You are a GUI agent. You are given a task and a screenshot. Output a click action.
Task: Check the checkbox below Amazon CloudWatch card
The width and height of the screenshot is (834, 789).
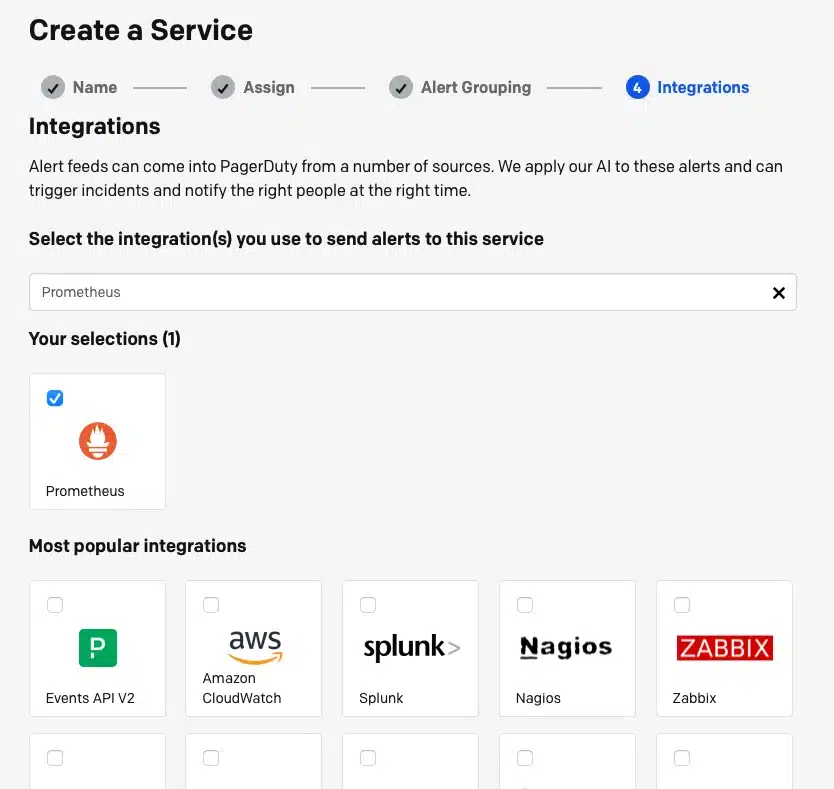[x=211, y=758]
